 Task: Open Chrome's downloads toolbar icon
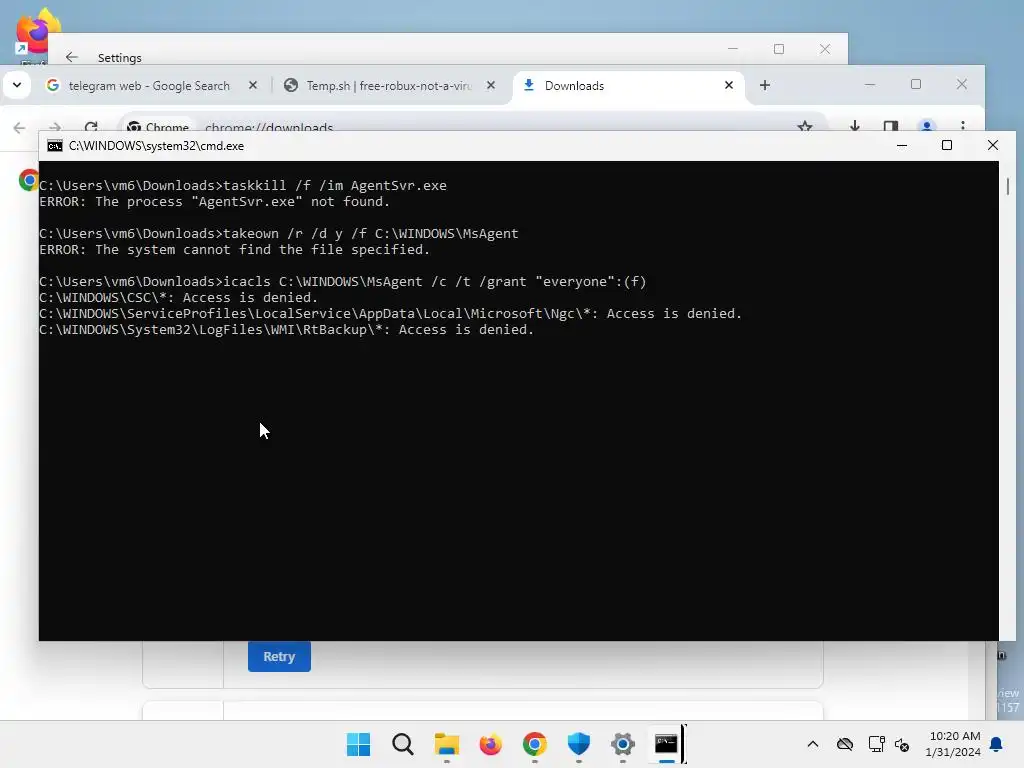click(x=854, y=127)
